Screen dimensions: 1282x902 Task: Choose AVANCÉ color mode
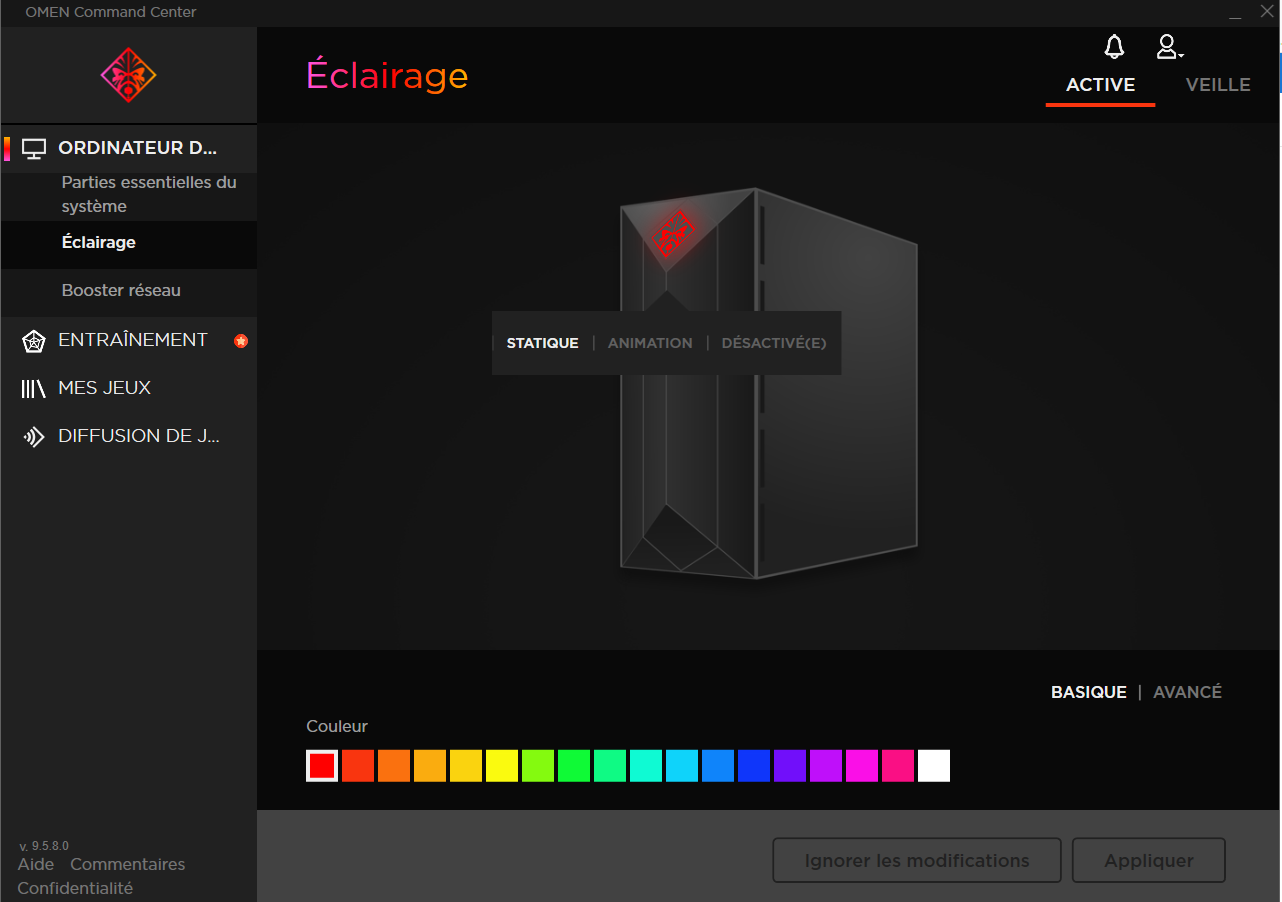pos(1187,692)
